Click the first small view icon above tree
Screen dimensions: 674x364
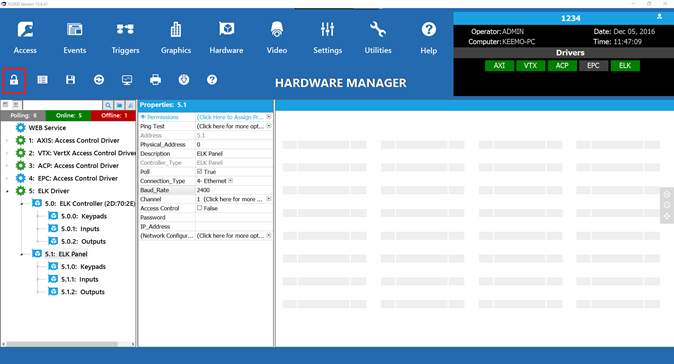pyautogui.click(x=6, y=104)
